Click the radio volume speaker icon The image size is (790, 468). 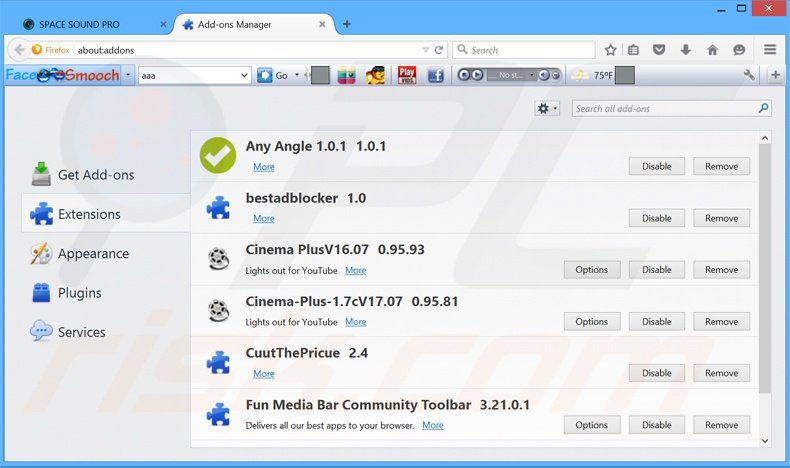click(543, 75)
